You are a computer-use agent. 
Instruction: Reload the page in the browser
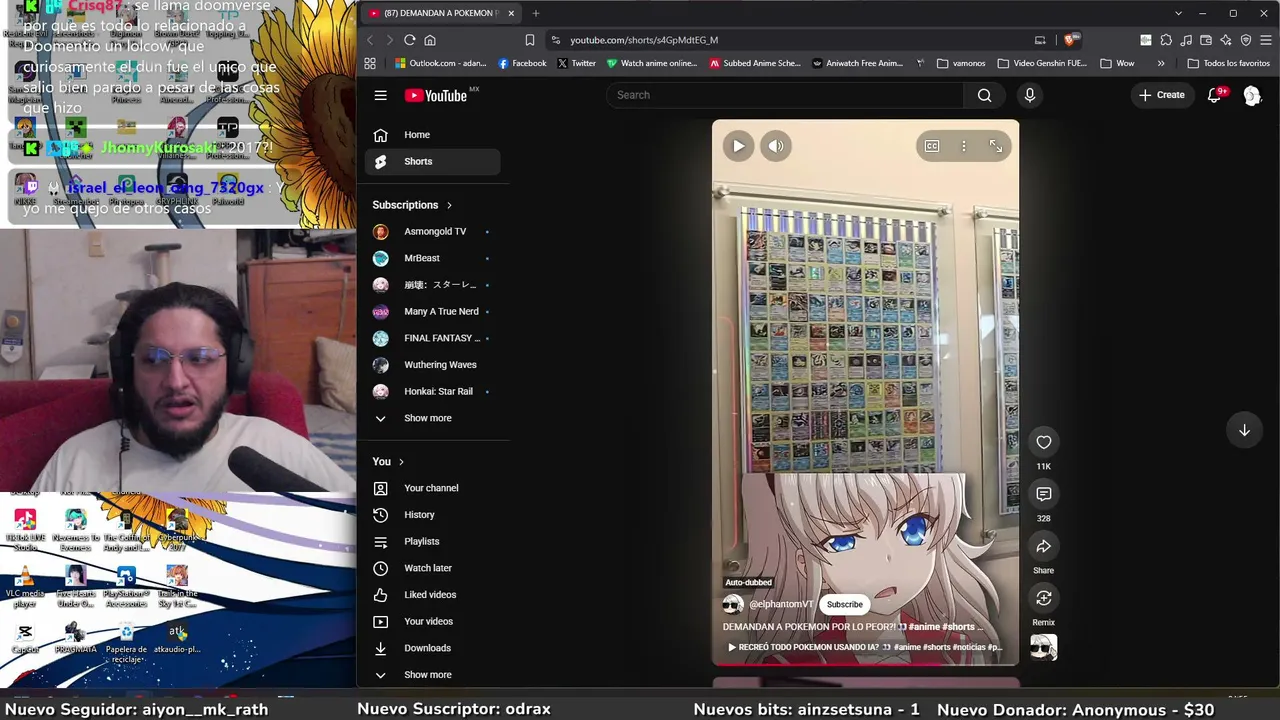[410, 40]
